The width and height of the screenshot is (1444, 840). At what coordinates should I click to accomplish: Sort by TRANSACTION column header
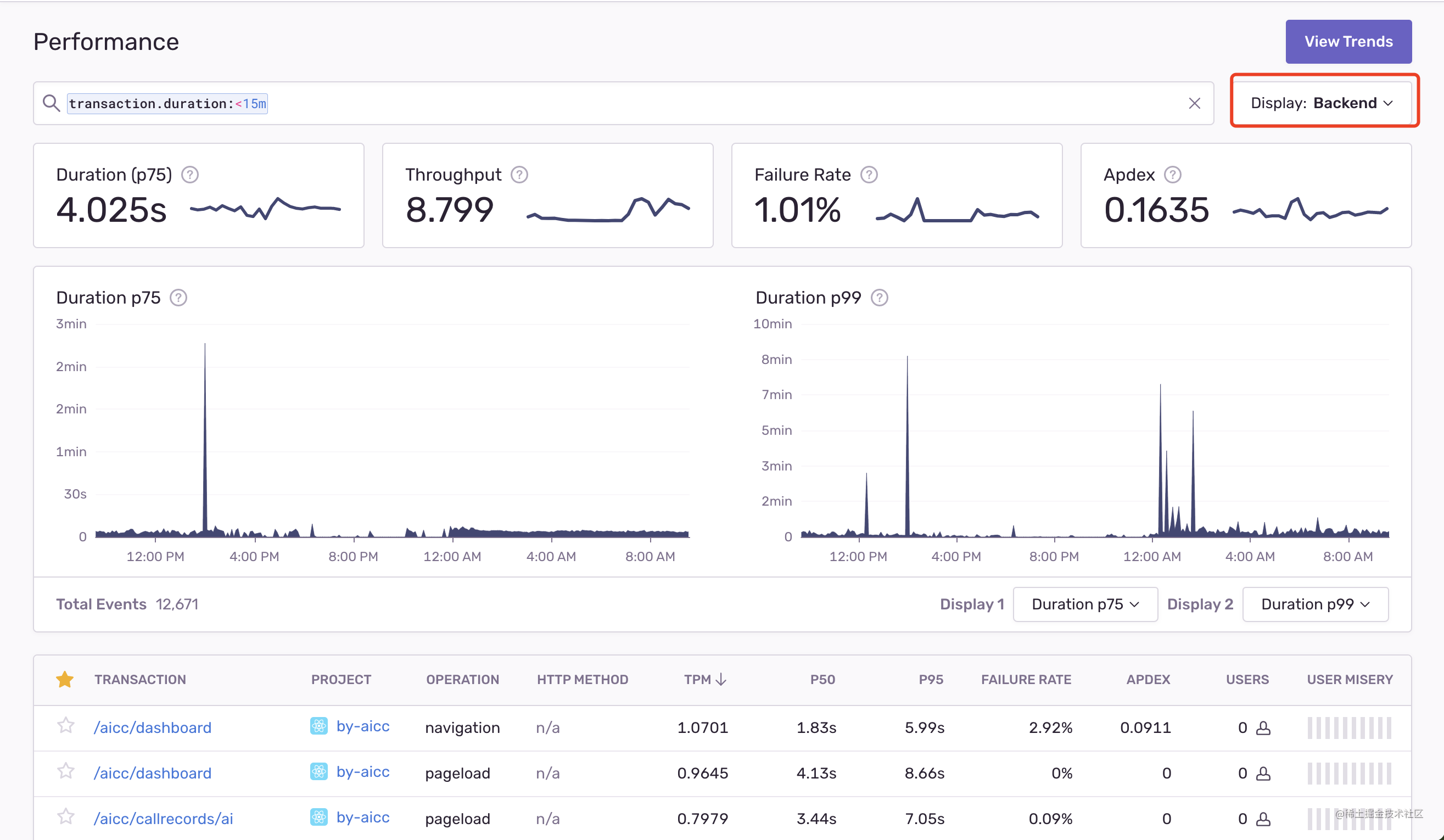pyautogui.click(x=141, y=680)
